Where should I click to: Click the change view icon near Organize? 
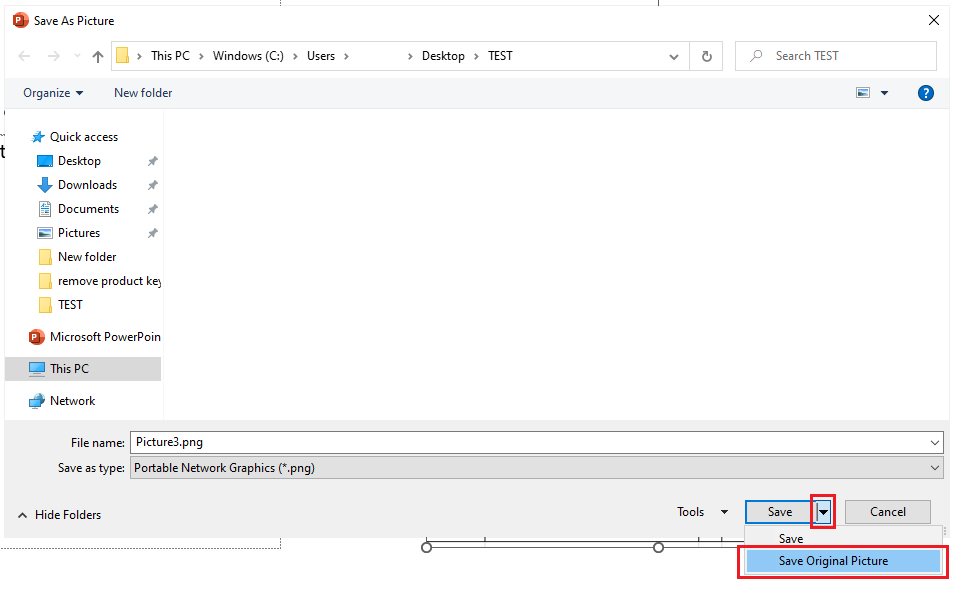pyautogui.click(x=862, y=92)
